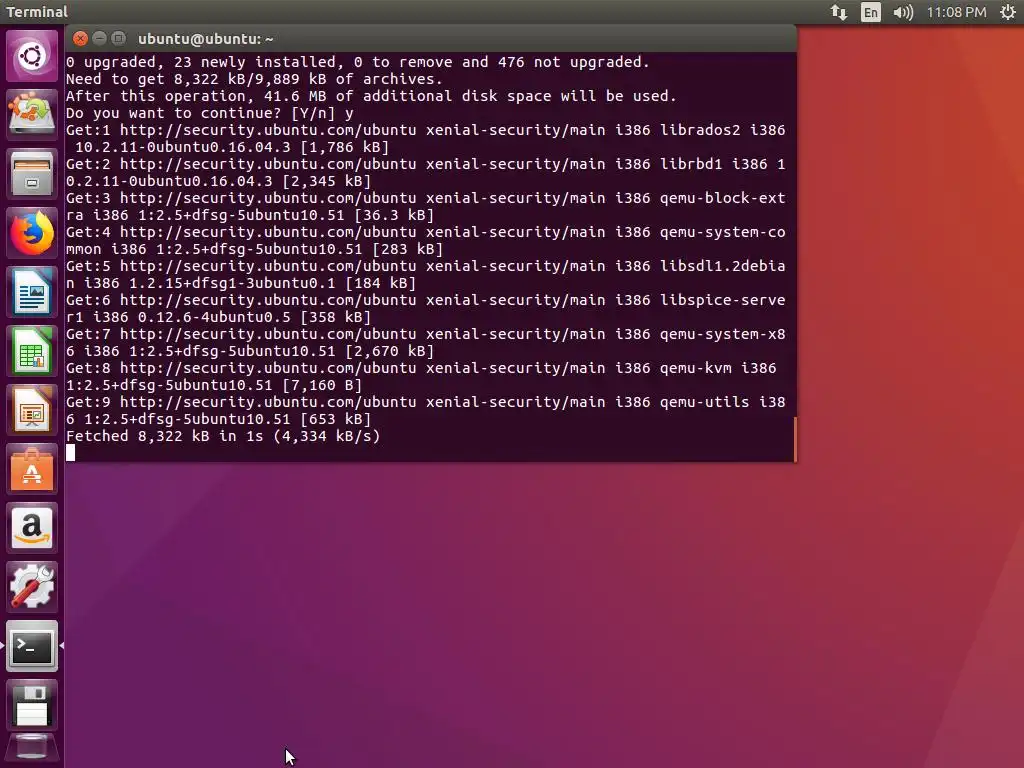
Task: Open the Files manager from the dock
Action: [32, 174]
